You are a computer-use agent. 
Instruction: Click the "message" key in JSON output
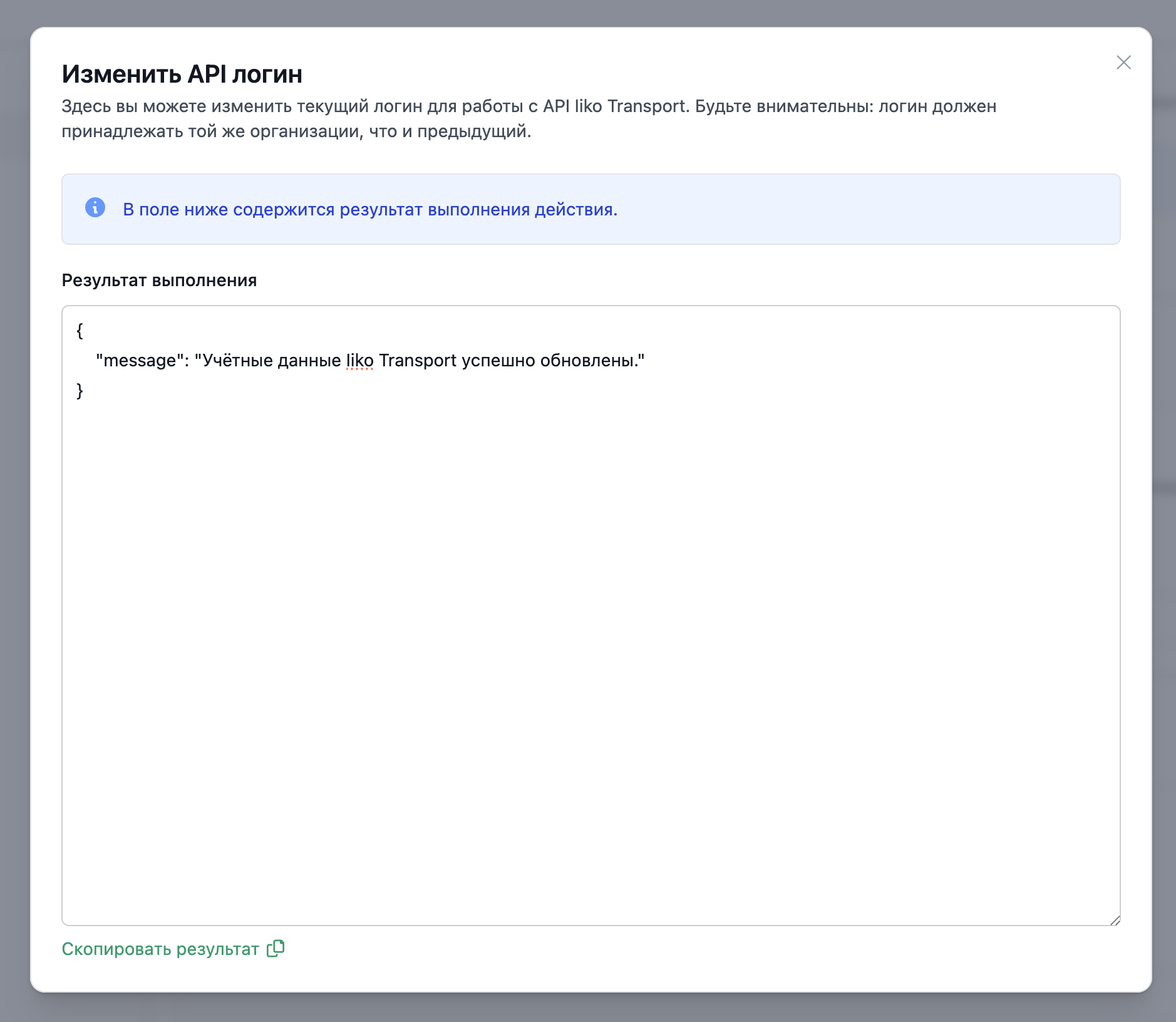tap(140, 361)
